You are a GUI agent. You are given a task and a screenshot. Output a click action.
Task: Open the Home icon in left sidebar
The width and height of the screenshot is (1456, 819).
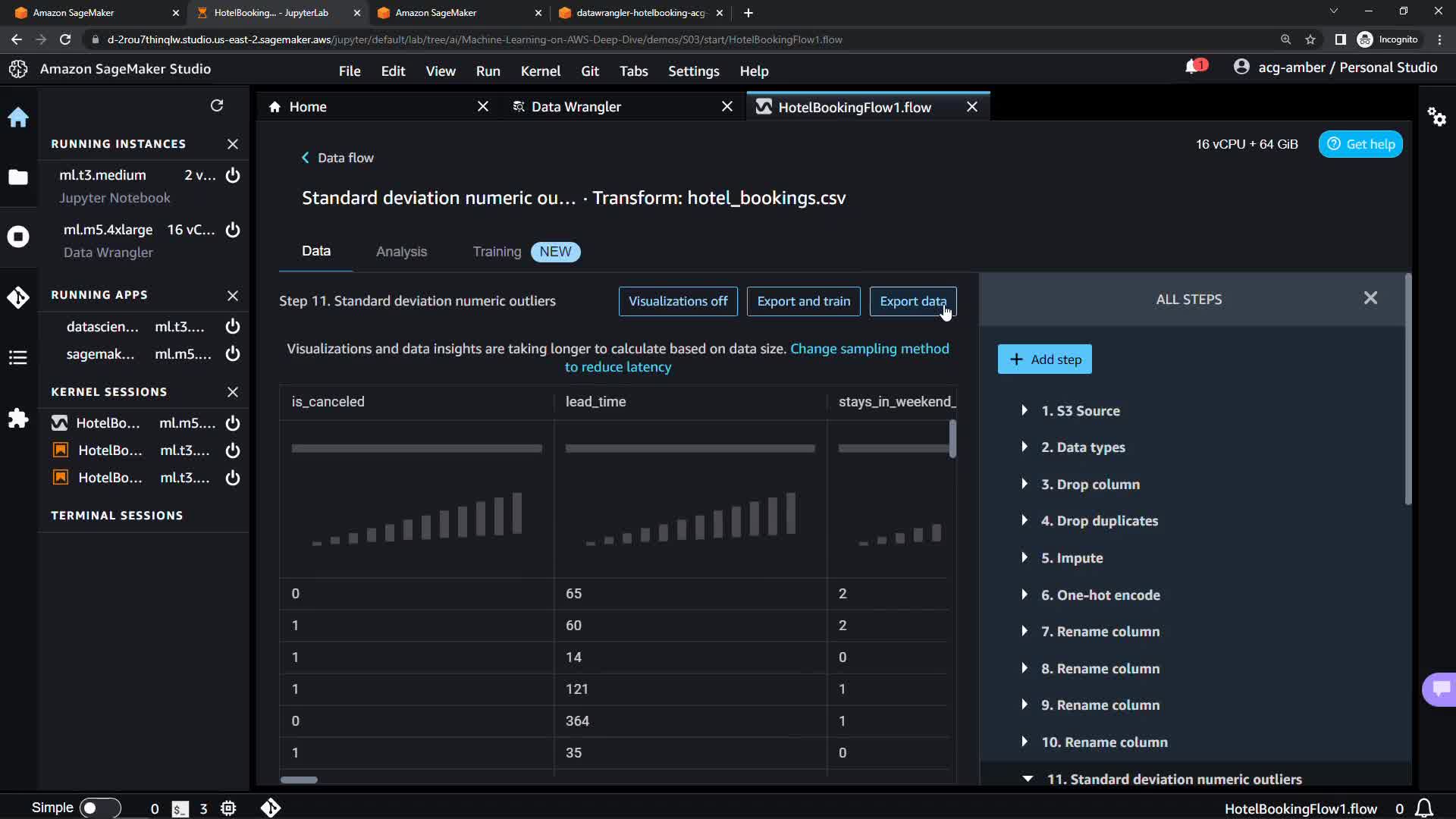pos(18,118)
